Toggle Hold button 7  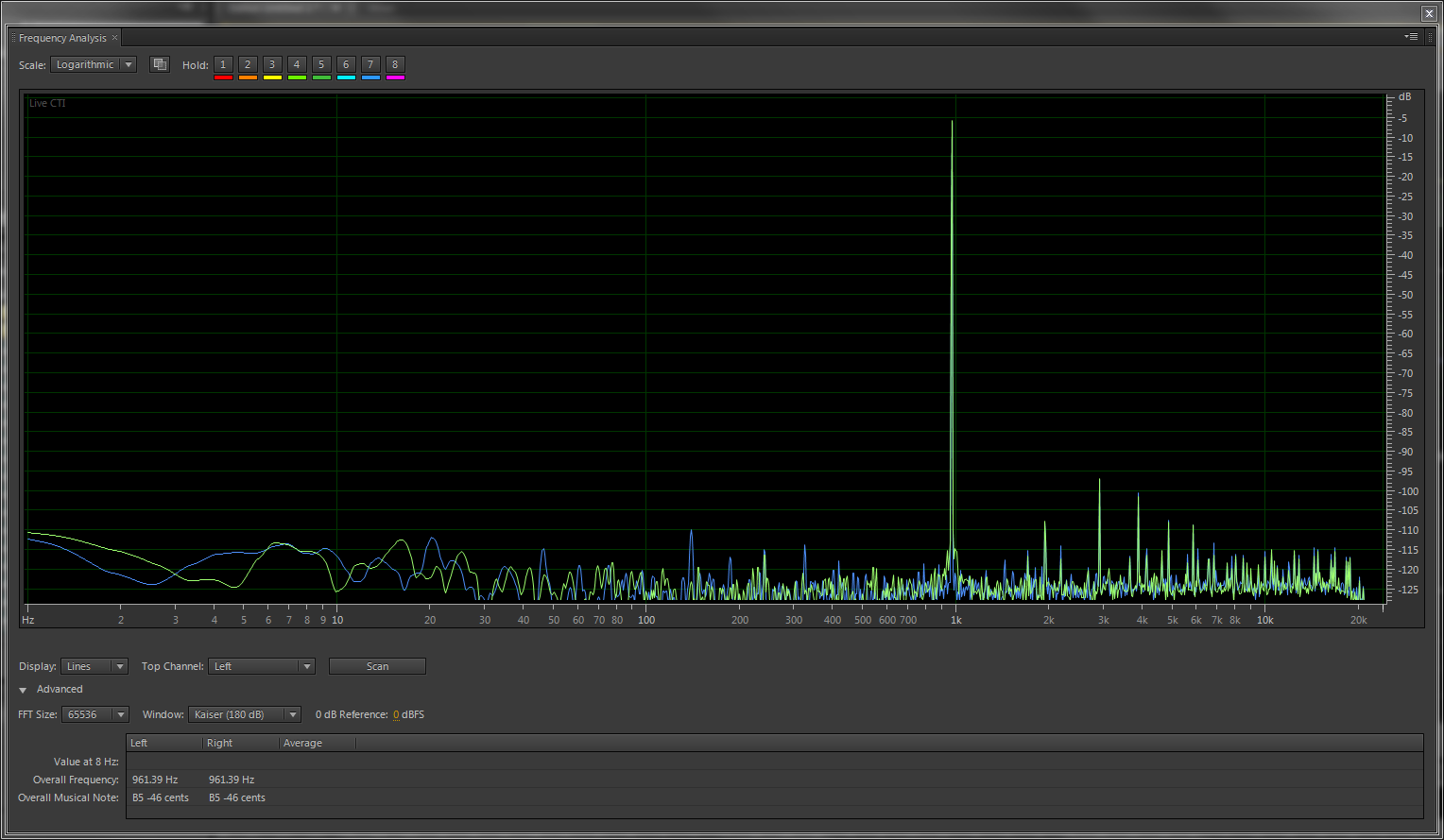(x=370, y=64)
